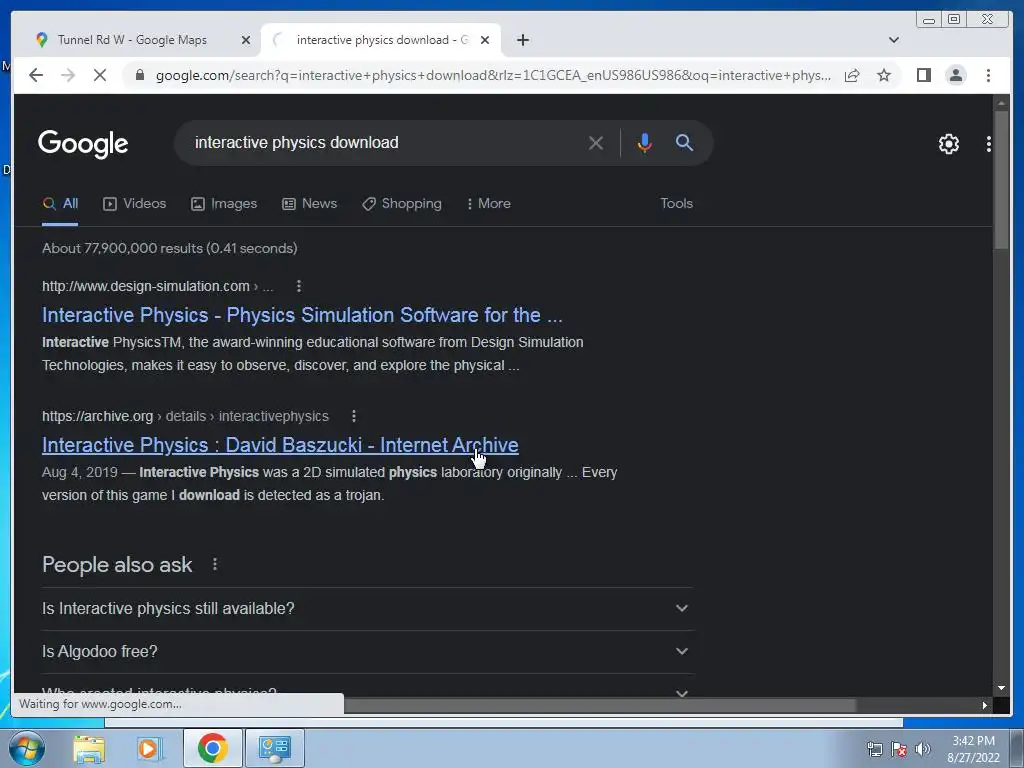Click the archive.org breadcrumb URL
This screenshot has height=768, width=1024.
[185, 416]
